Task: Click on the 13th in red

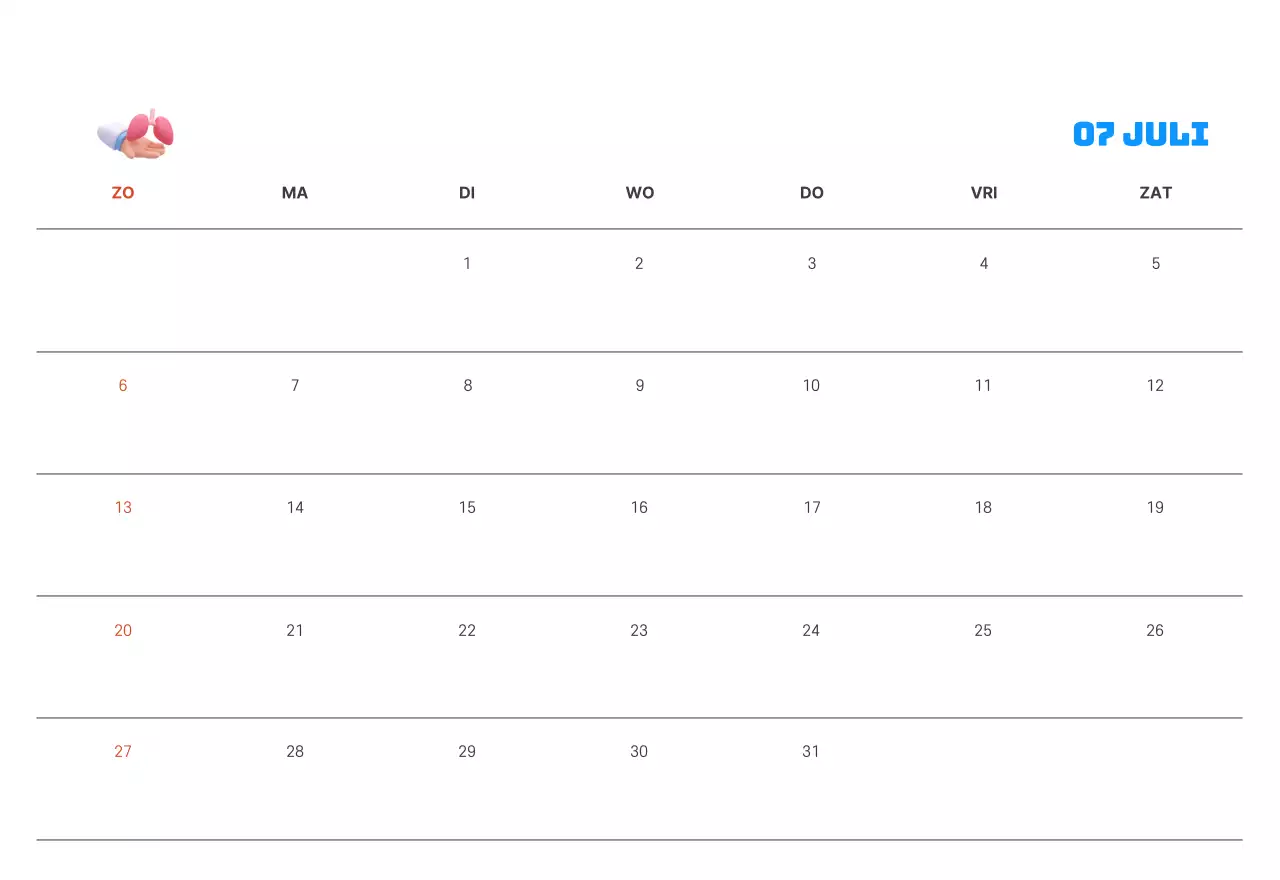Action: 123,508
